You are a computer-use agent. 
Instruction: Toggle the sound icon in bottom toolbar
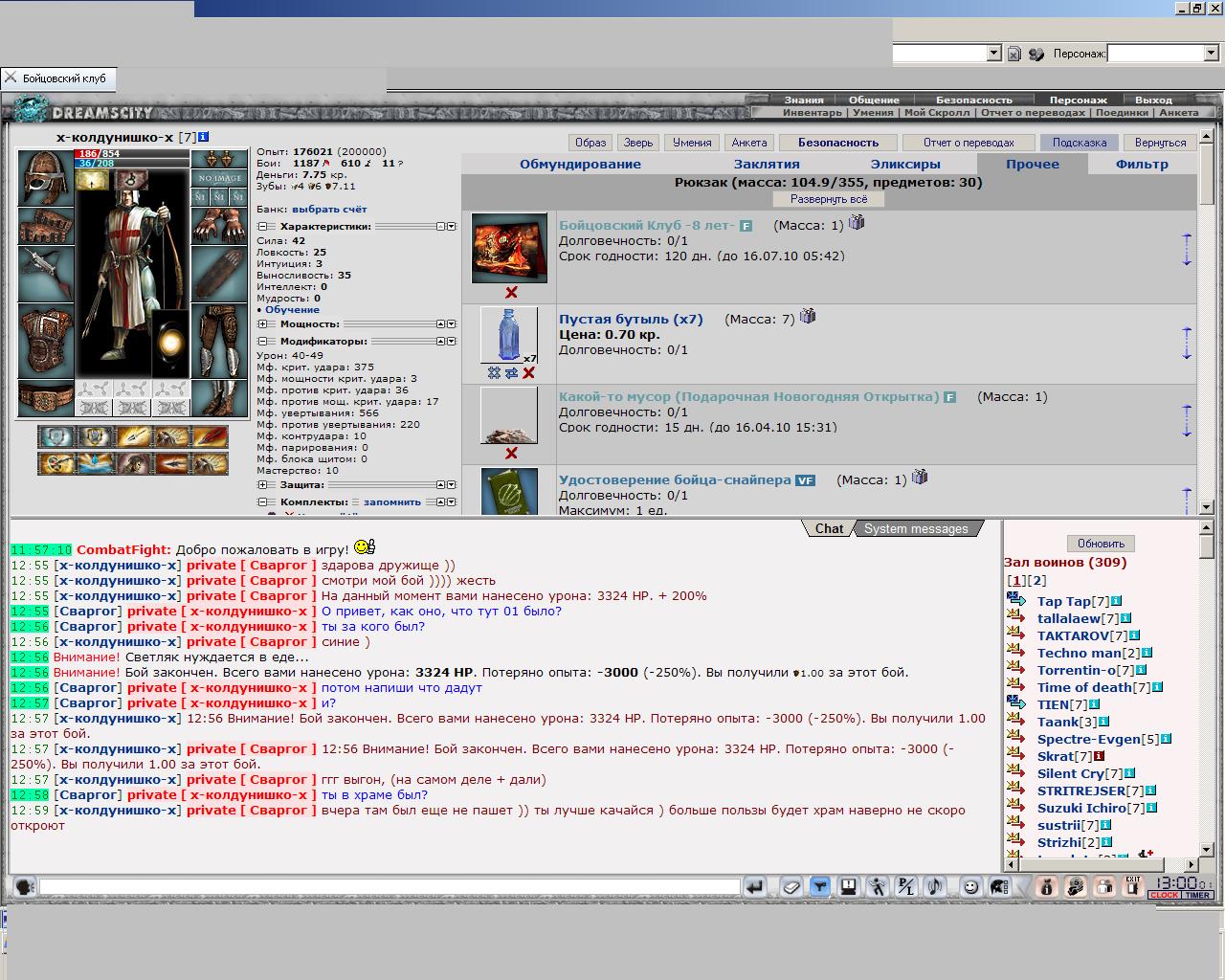[934, 887]
